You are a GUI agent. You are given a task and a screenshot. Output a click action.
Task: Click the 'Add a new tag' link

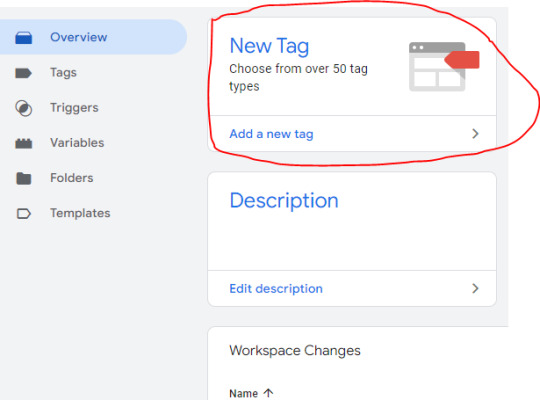271,134
